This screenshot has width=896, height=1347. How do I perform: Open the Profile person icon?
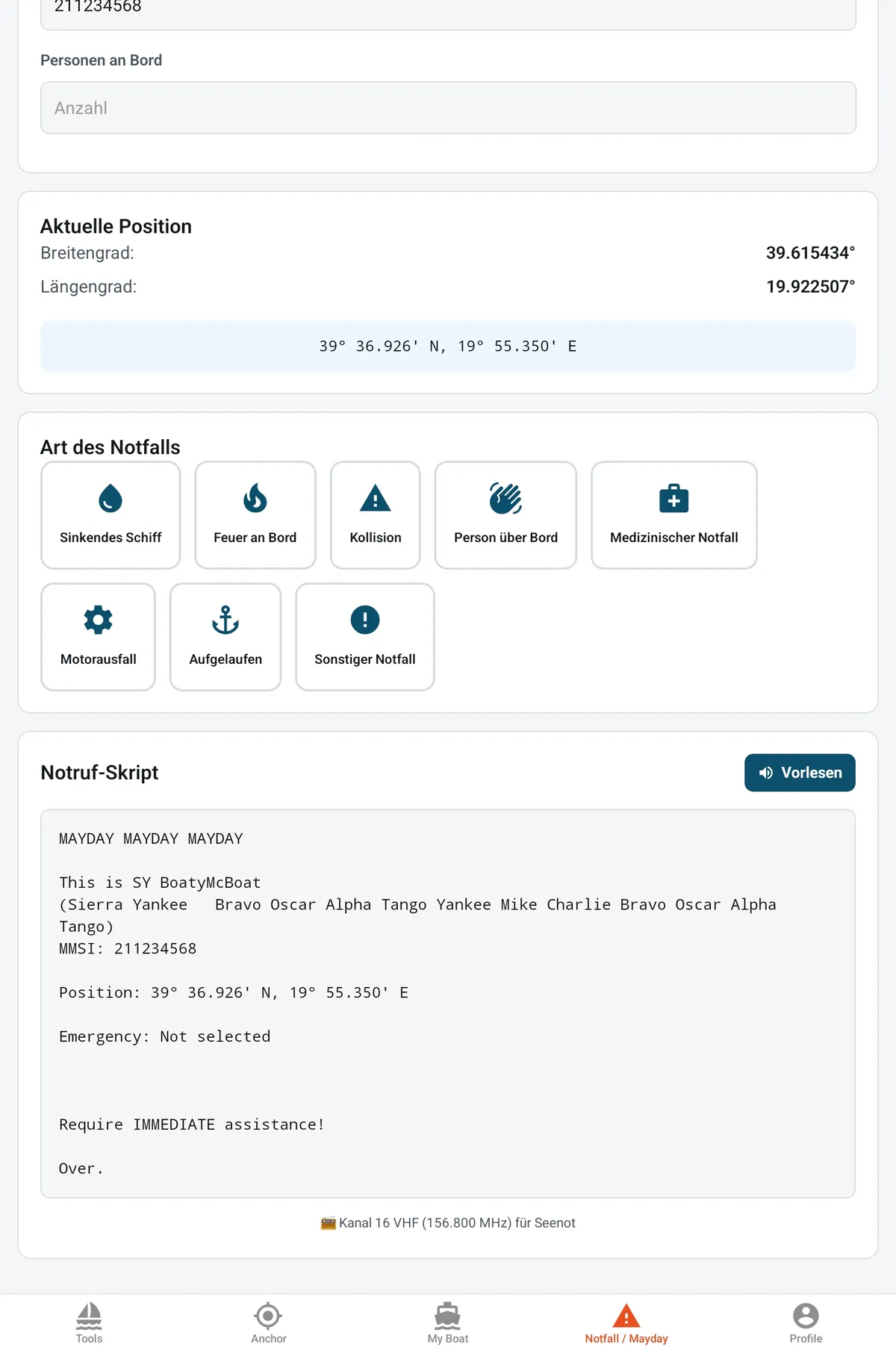[806, 1315]
